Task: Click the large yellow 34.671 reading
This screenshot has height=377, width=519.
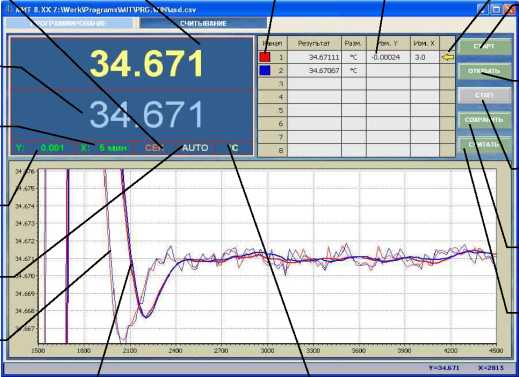Action: tap(147, 63)
